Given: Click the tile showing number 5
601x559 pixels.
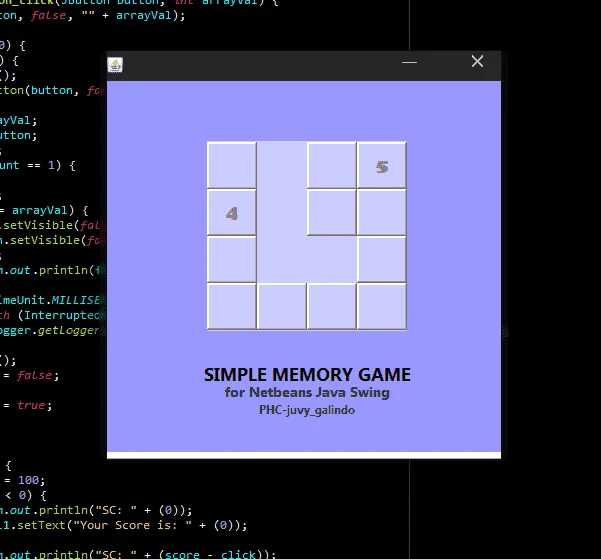Looking at the screenshot, I should (382, 165).
